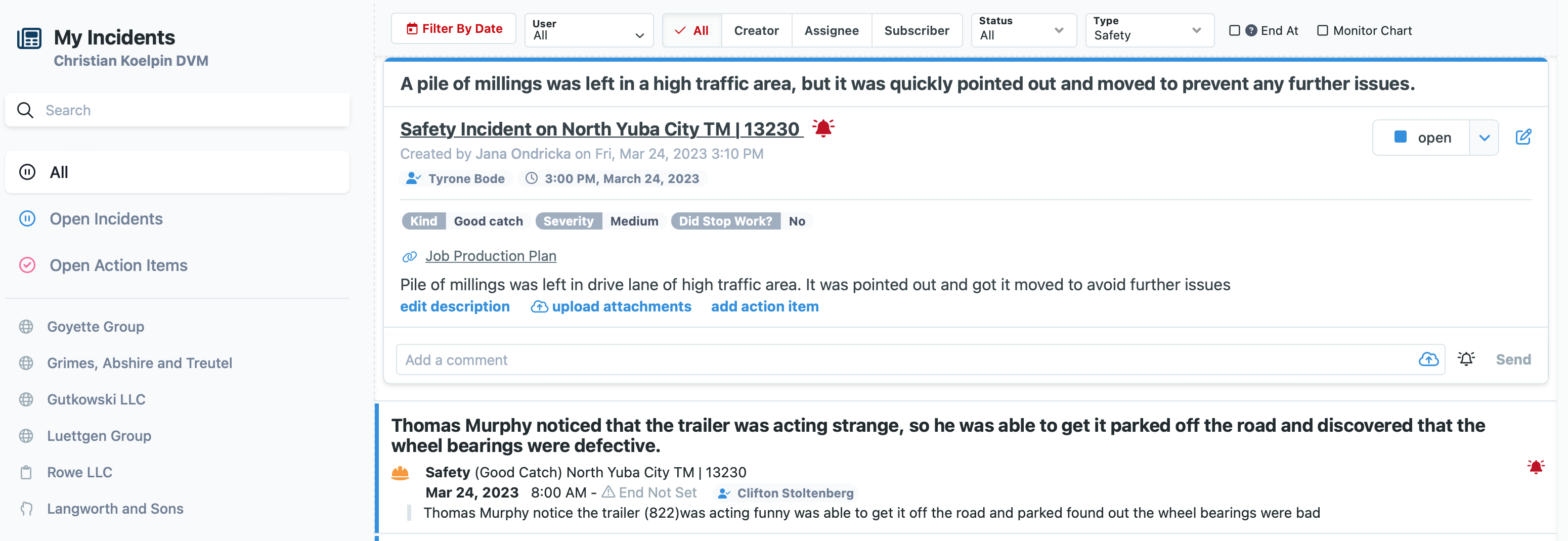This screenshot has height=541, width=1568.
Task: Click the cloud upload icon in the comment box
Action: (x=1428, y=359)
